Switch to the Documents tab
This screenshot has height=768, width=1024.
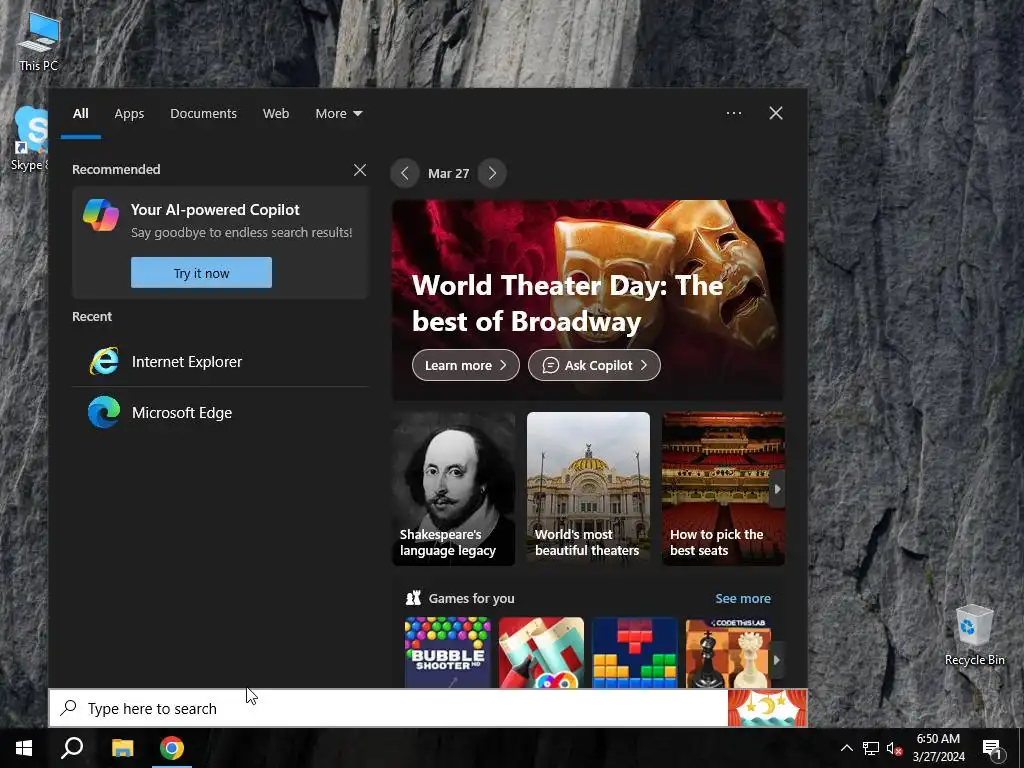tap(203, 113)
